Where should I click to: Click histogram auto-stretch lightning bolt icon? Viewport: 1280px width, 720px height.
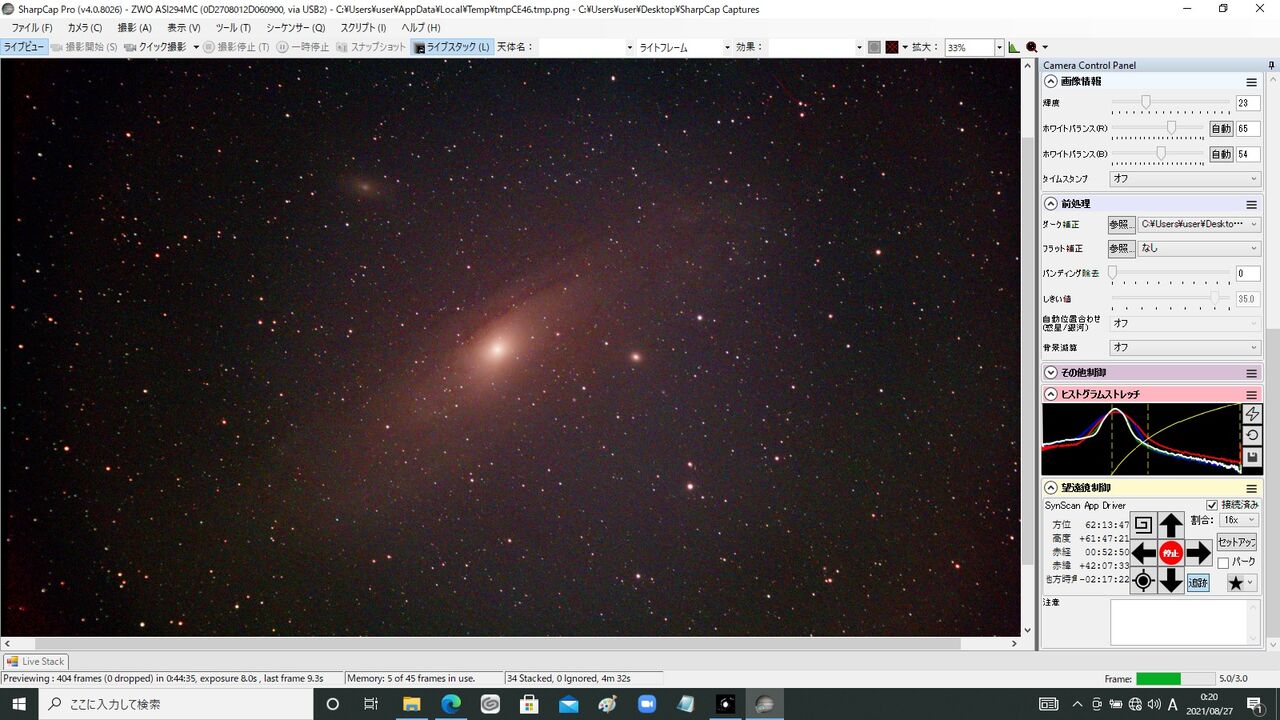pyautogui.click(x=1252, y=414)
